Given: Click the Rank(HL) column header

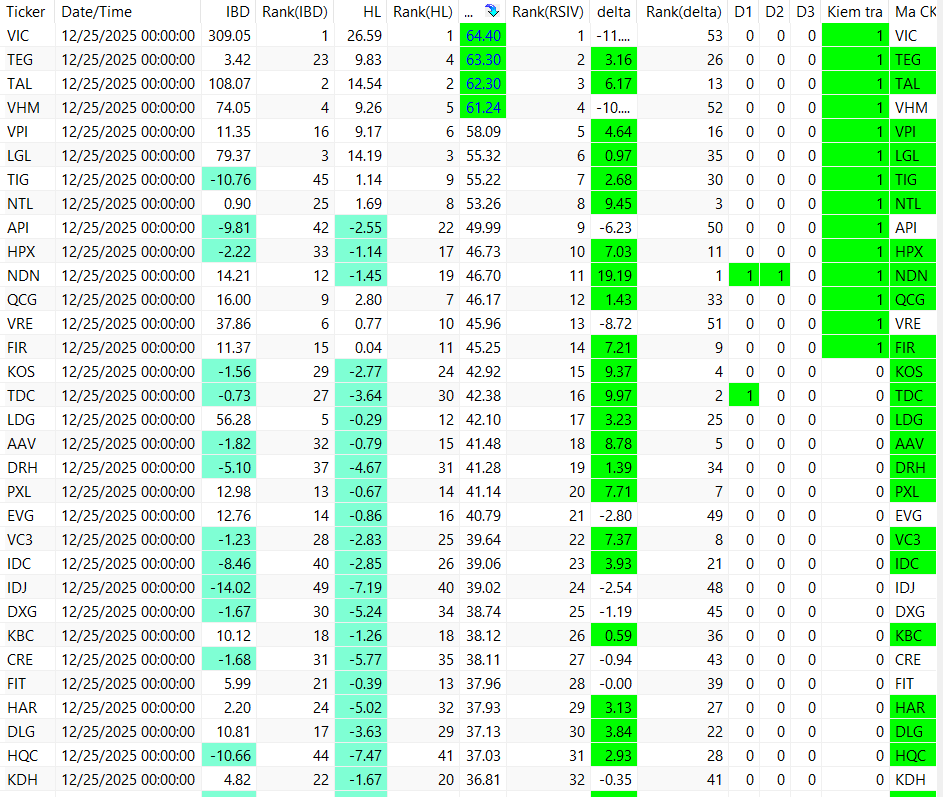Looking at the screenshot, I should click(x=422, y=11).
